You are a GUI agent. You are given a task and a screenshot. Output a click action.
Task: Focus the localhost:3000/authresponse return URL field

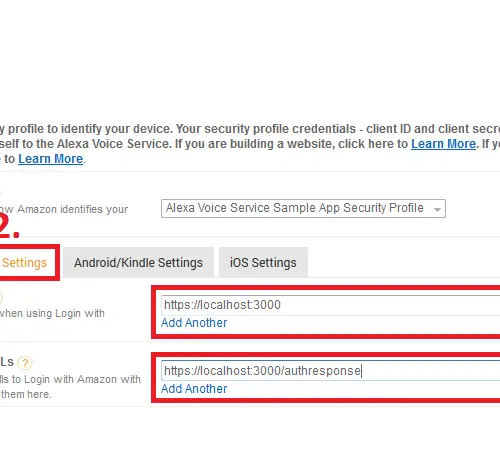pyautogui.click(x=330, y=371)
